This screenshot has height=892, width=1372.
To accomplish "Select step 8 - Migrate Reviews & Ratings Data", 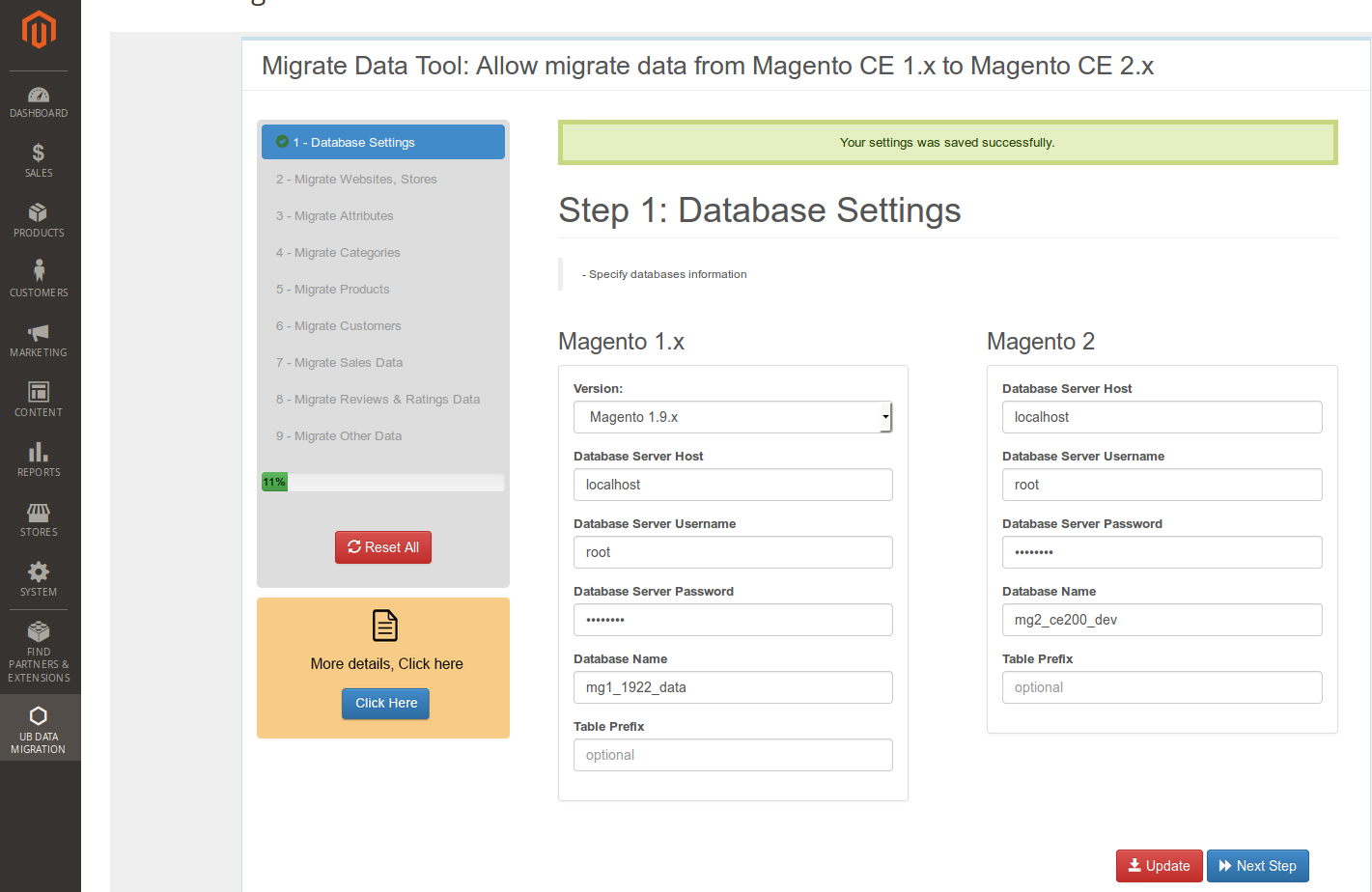I will [383, 399].
